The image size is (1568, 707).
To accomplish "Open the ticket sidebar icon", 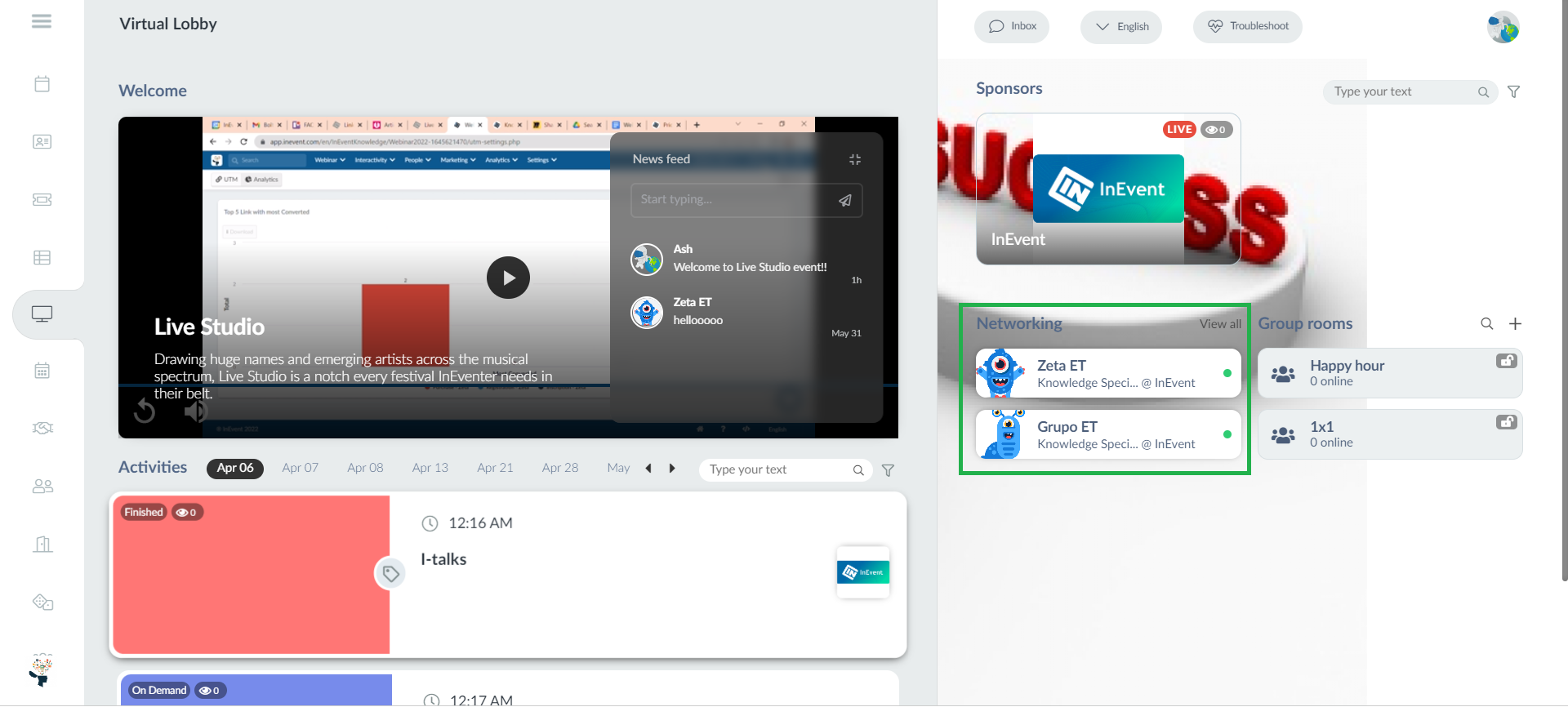I will [x=42, y=200].
